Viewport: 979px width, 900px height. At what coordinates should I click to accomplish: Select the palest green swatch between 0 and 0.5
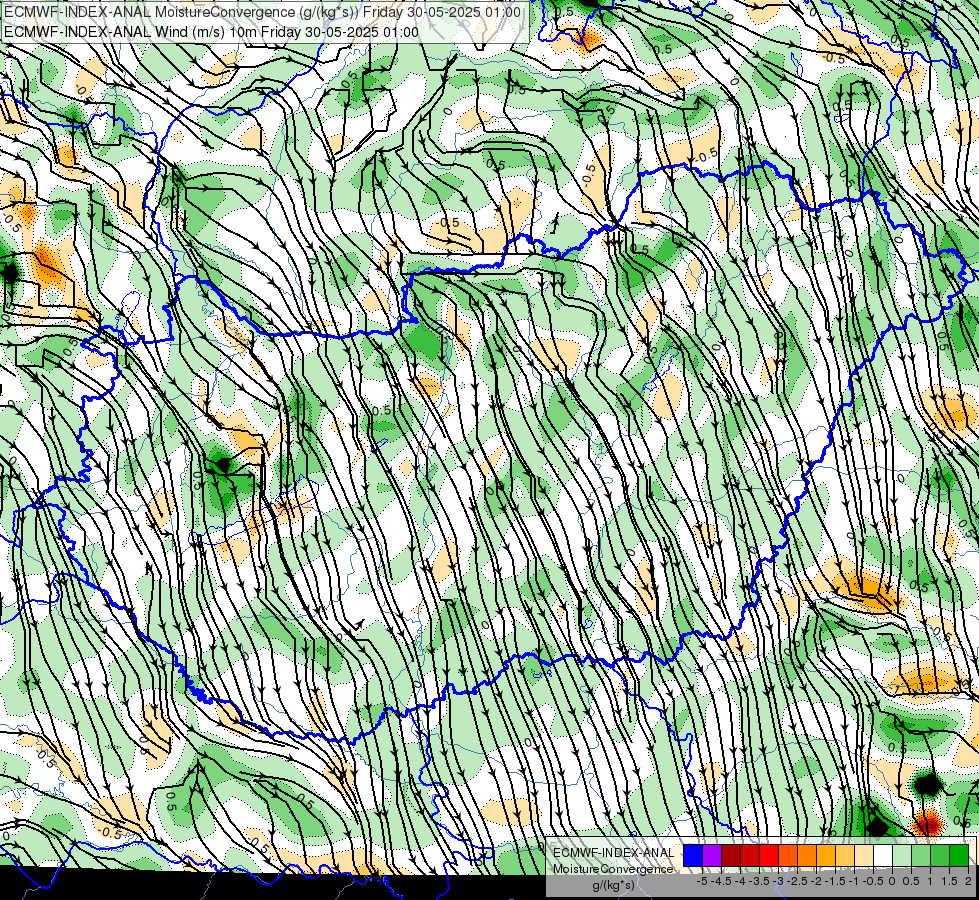(902, 855)
